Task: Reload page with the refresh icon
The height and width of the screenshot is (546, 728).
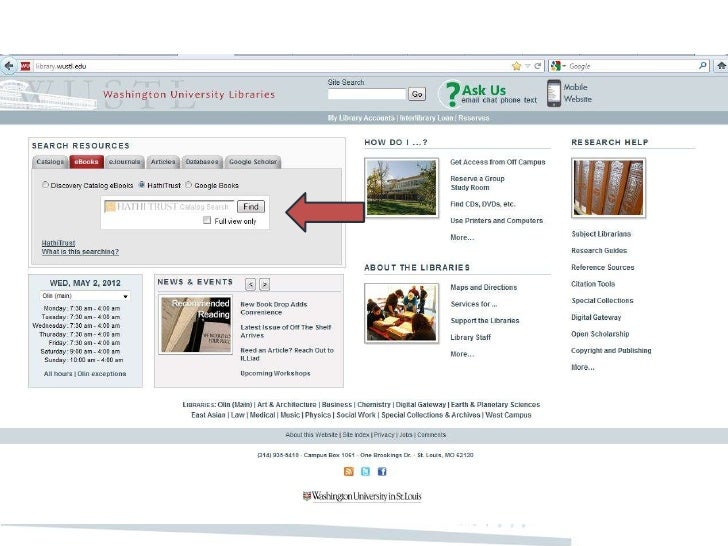Action: click(x=538, y=66)
